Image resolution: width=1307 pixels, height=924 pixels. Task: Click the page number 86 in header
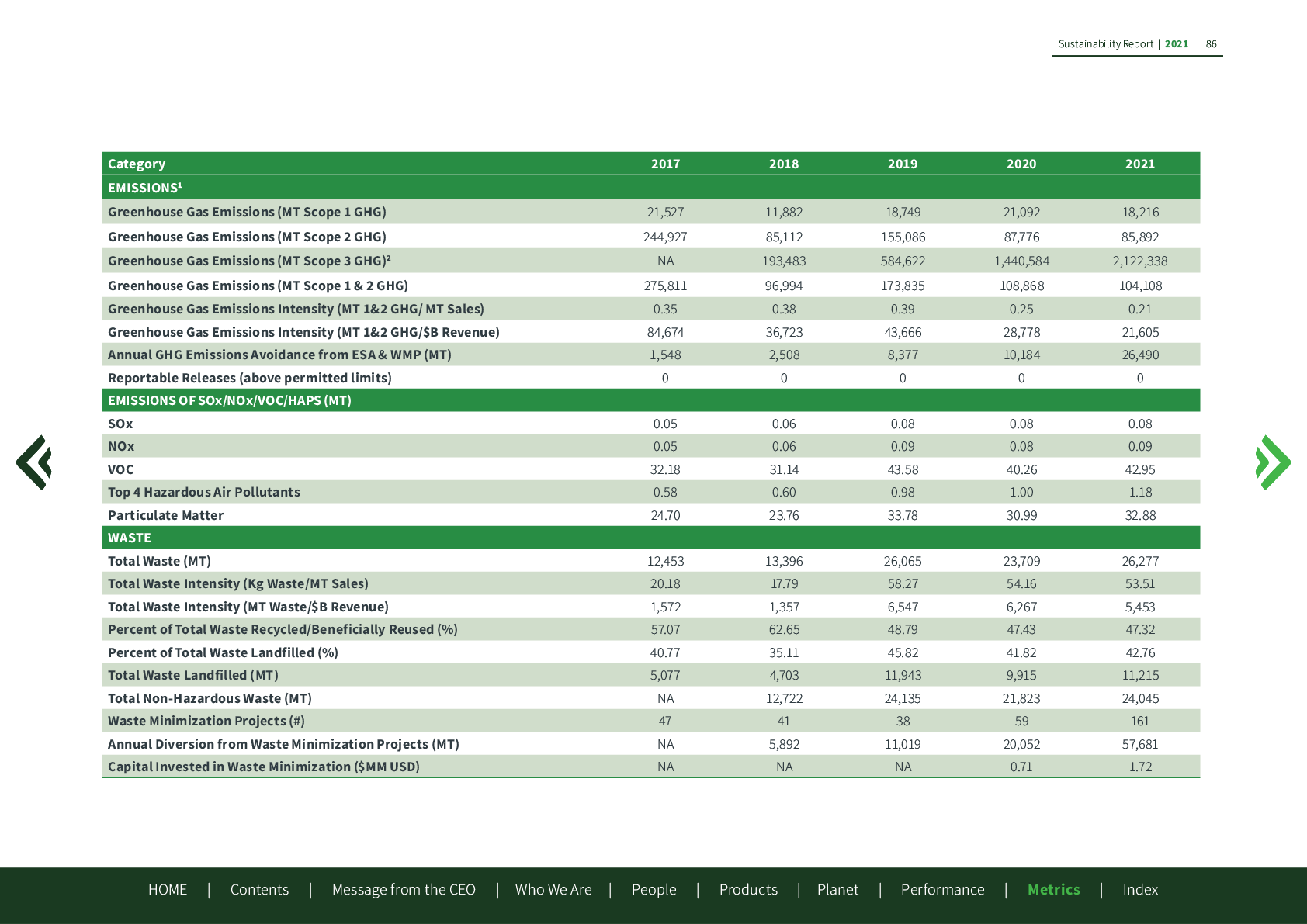[x=1211, y=44]
